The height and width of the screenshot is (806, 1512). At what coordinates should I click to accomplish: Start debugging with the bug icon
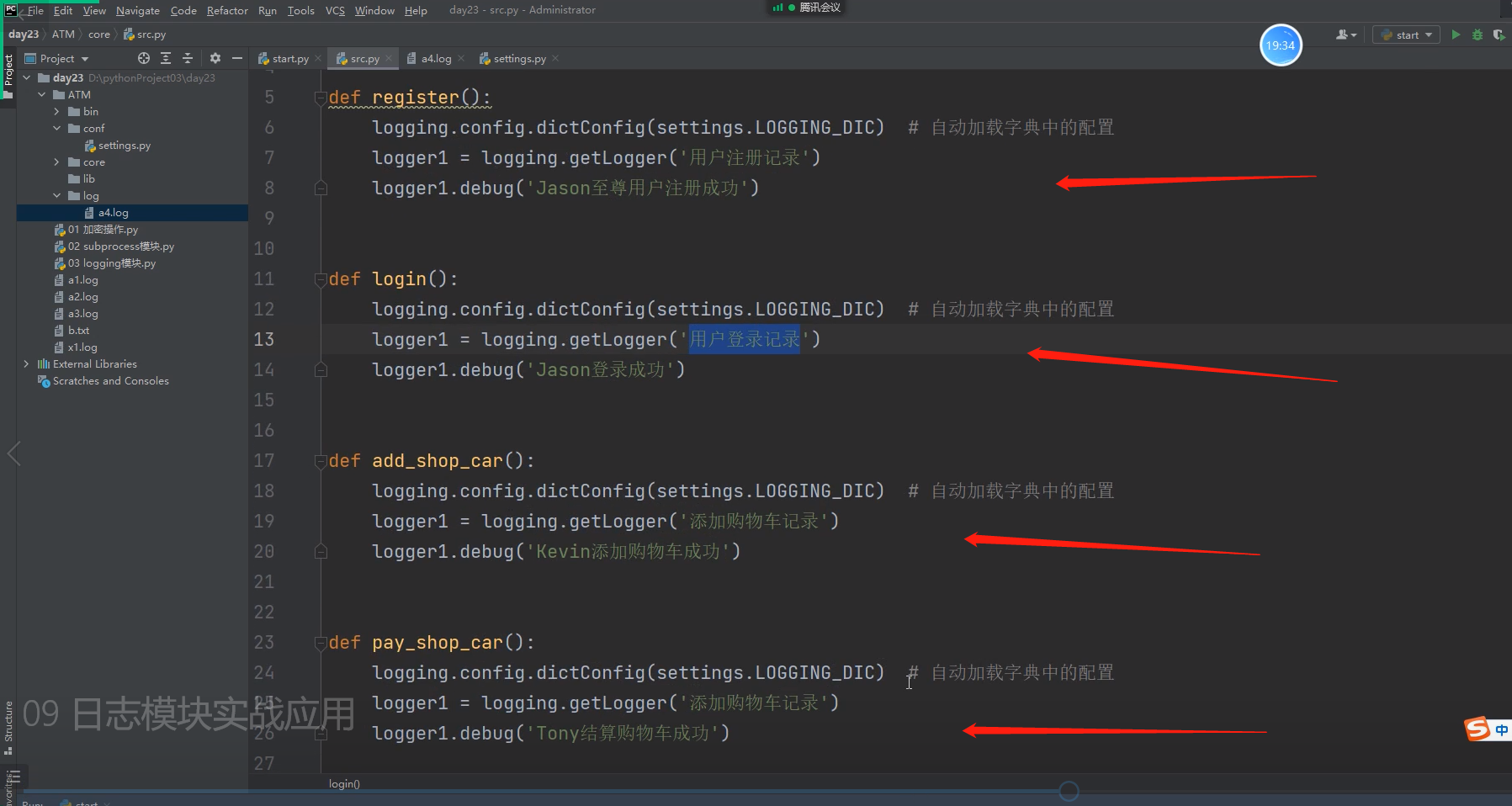click(1478, 34)
